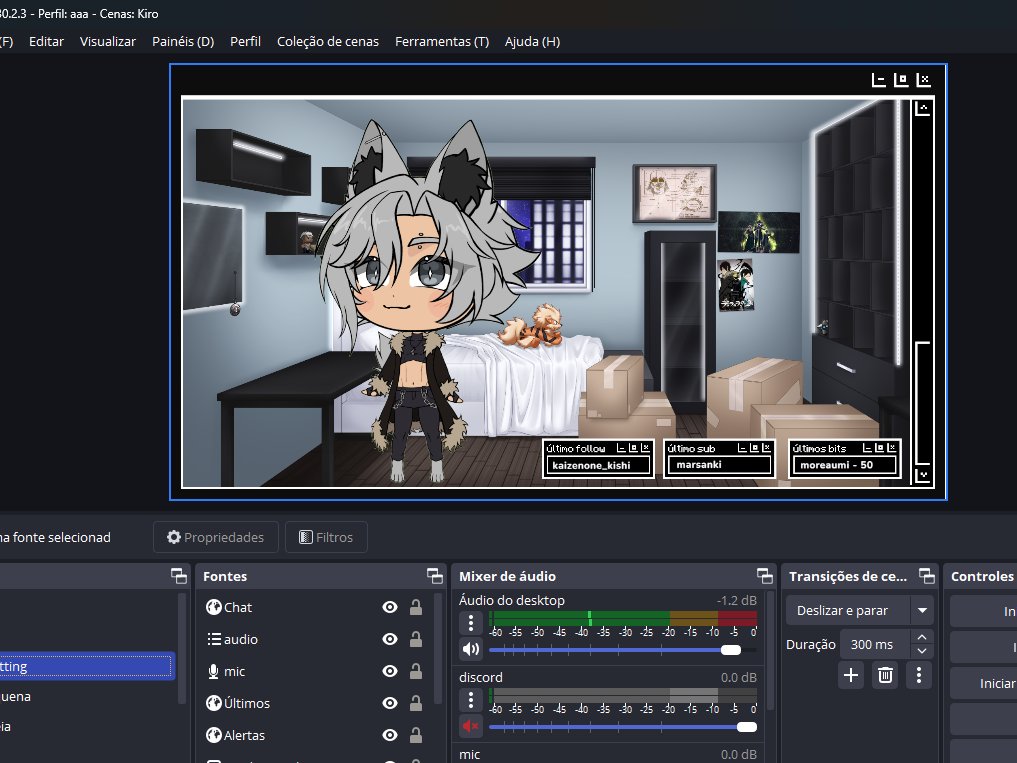Click the globe icon of Últimos source
1017x763 pixels.
click(213, 703)
